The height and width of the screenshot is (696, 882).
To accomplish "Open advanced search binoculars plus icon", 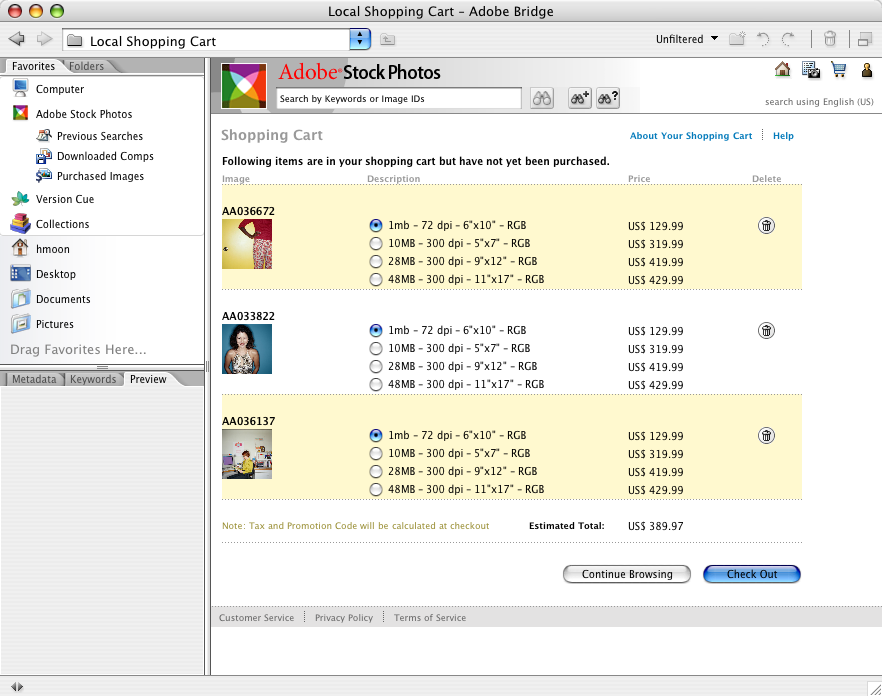I will [579, 98].
